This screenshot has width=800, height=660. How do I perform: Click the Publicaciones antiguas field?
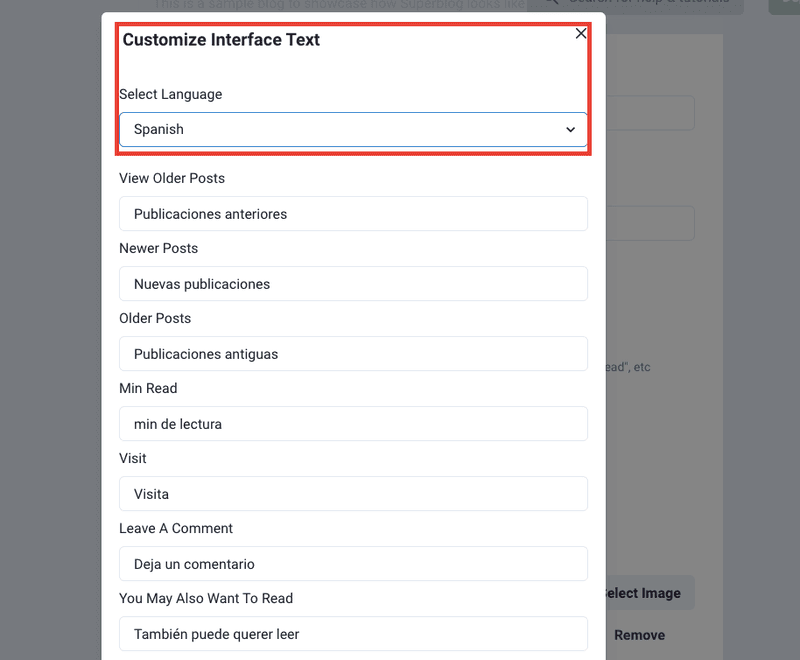click(352, 354)
